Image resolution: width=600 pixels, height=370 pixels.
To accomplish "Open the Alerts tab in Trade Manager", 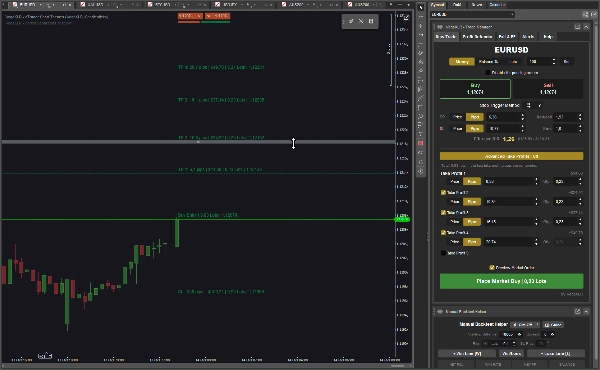I will click(x=528, y=36).
